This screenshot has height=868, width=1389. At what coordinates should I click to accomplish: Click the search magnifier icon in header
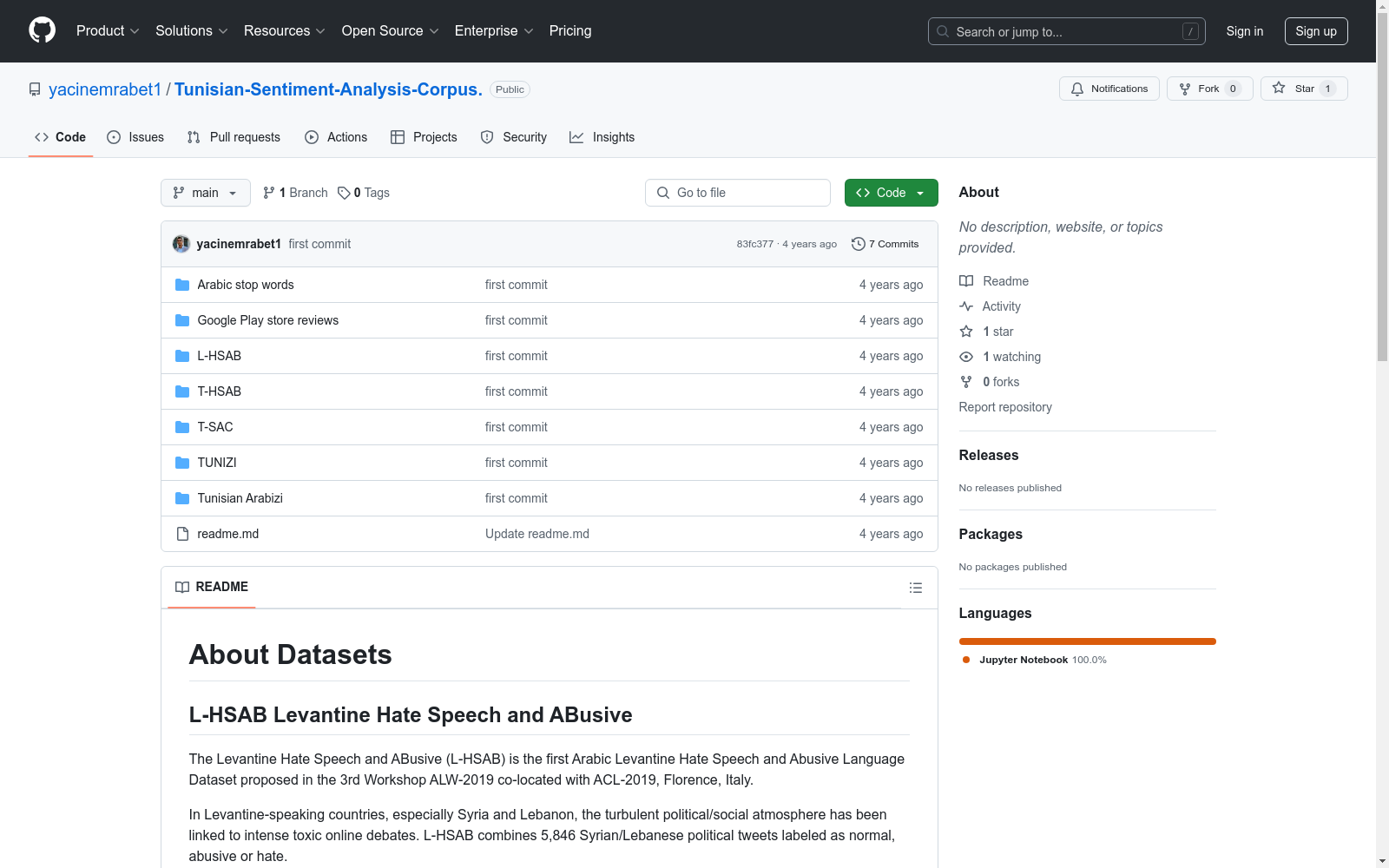tap(943, 31)
